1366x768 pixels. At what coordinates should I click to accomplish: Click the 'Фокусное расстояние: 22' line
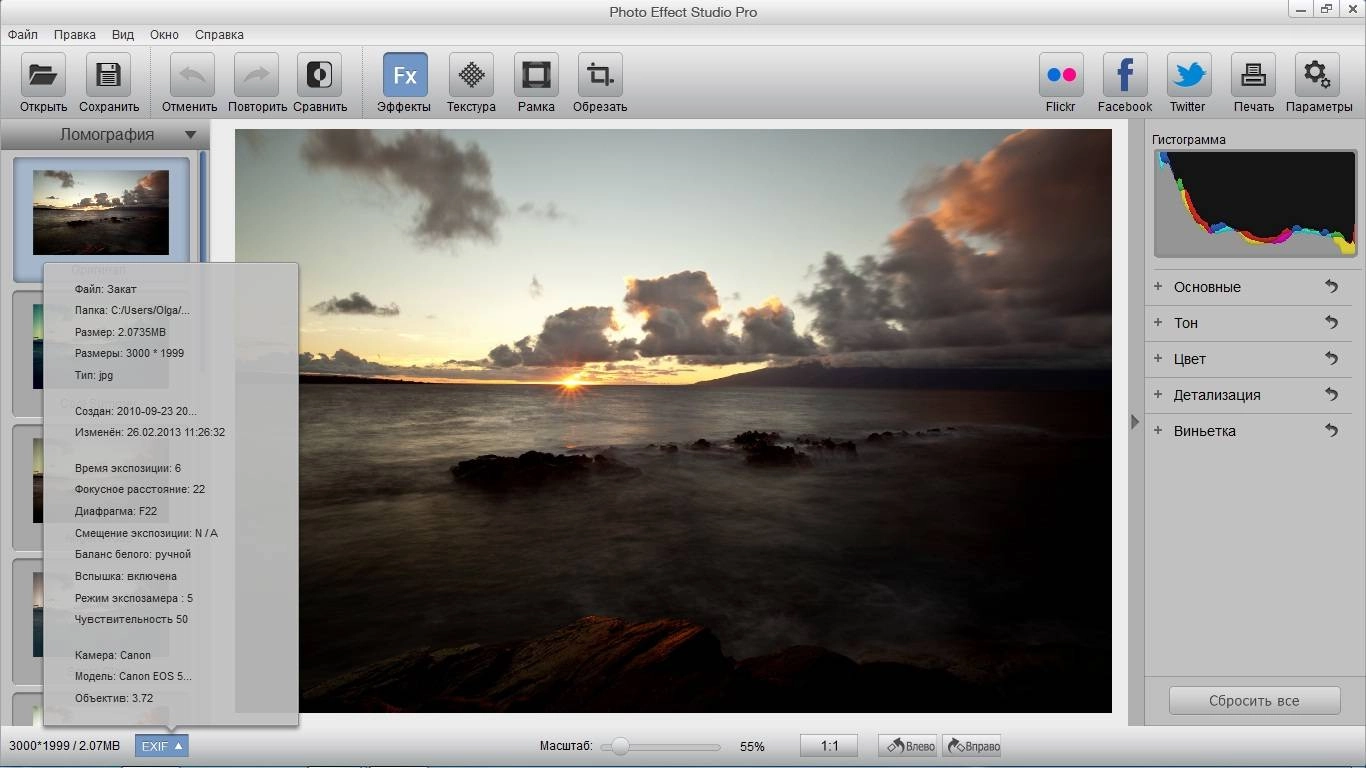140,489
